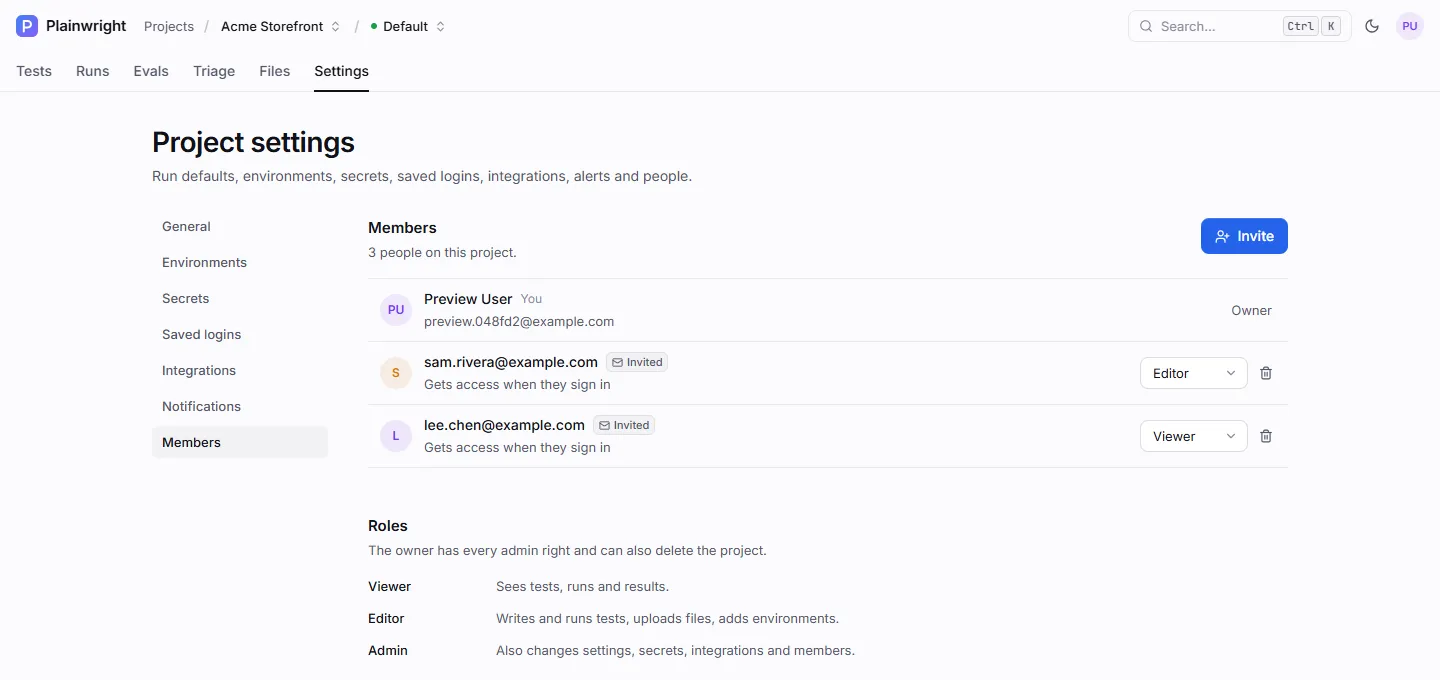Open Notifications settings section
Viewport: 1440px width, 680px height.
(240, 407)
